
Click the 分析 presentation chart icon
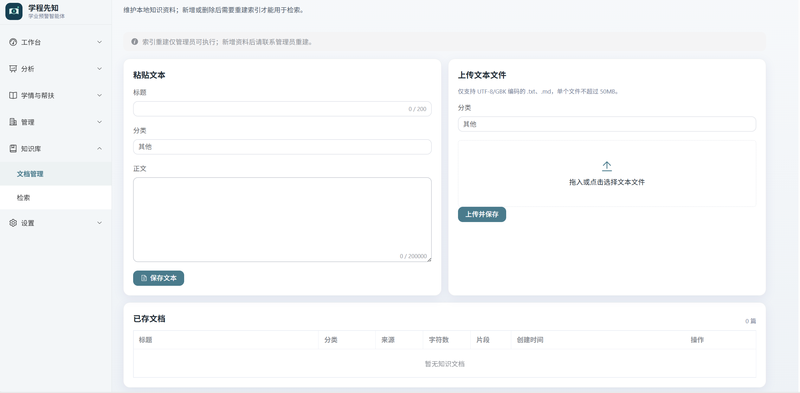13,69
